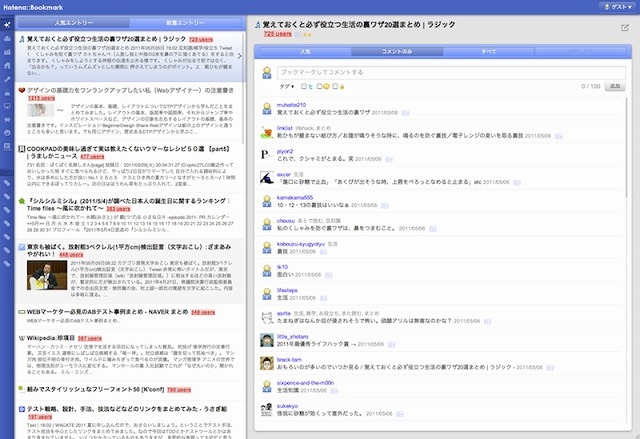This screenshot has width=640, height=439.
Task: Click the first tag icon in the sidebar
Action: [x=7, y=183]
